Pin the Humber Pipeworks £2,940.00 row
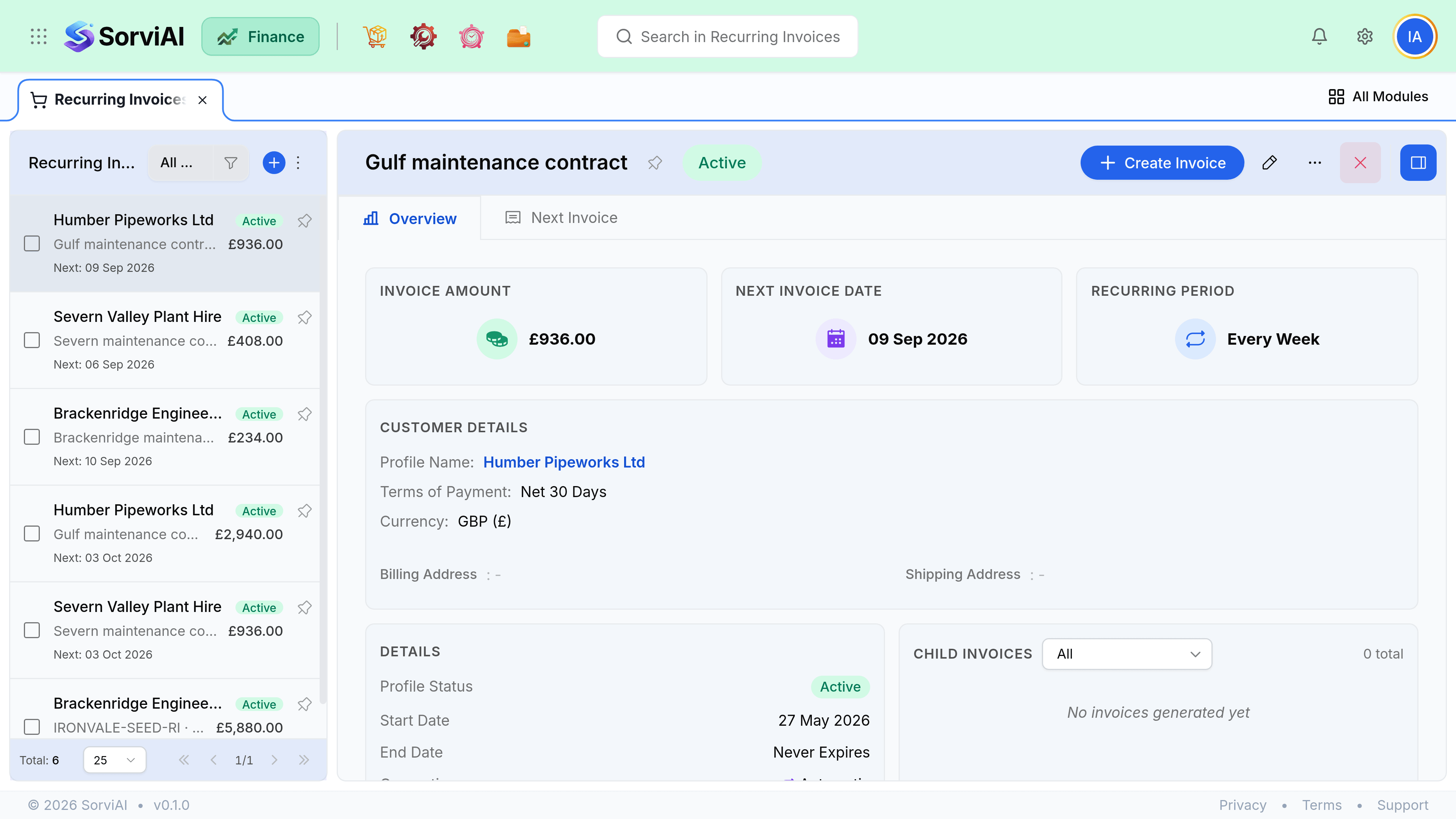 304,510
